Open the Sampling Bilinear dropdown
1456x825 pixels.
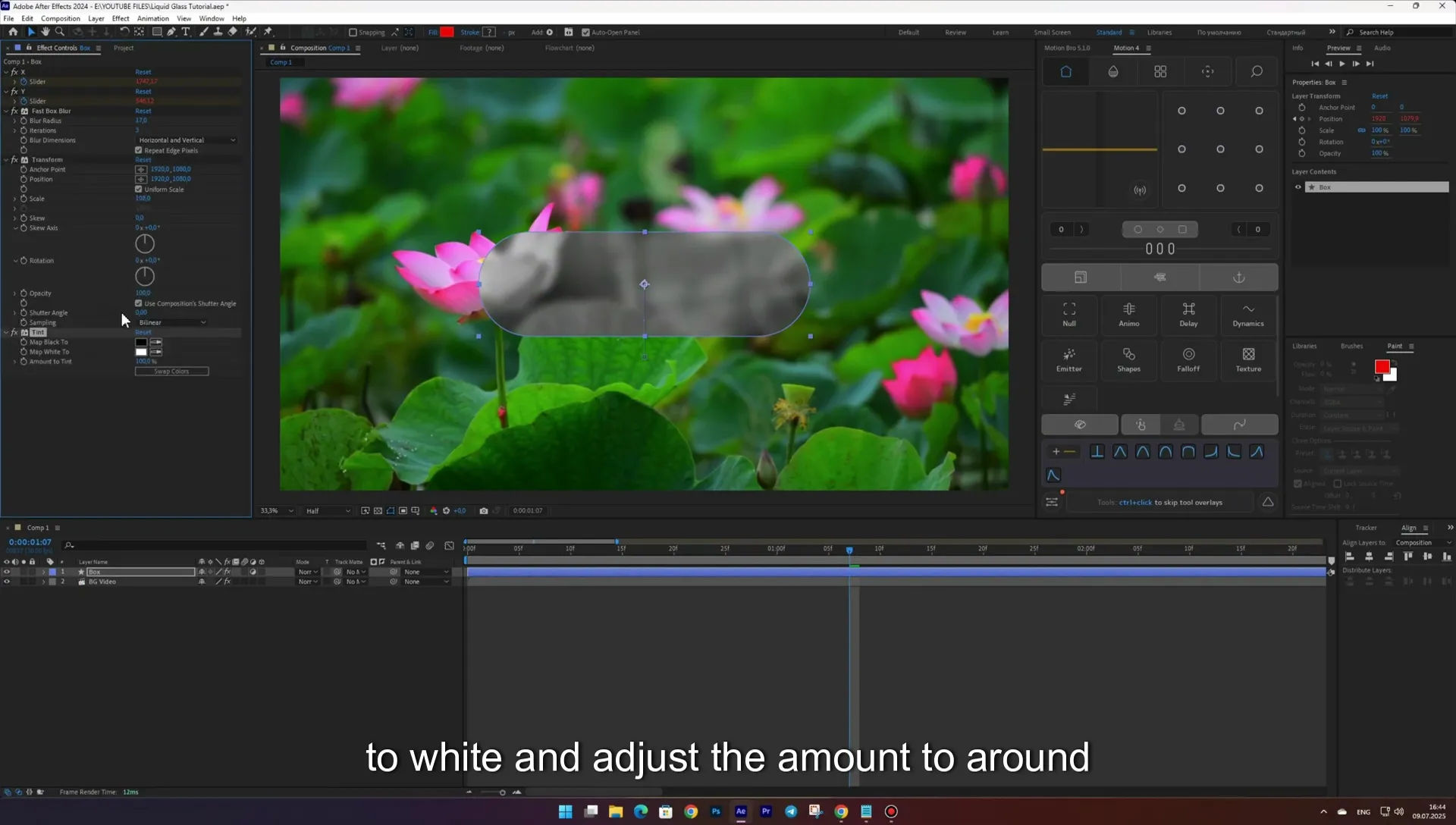172,322
